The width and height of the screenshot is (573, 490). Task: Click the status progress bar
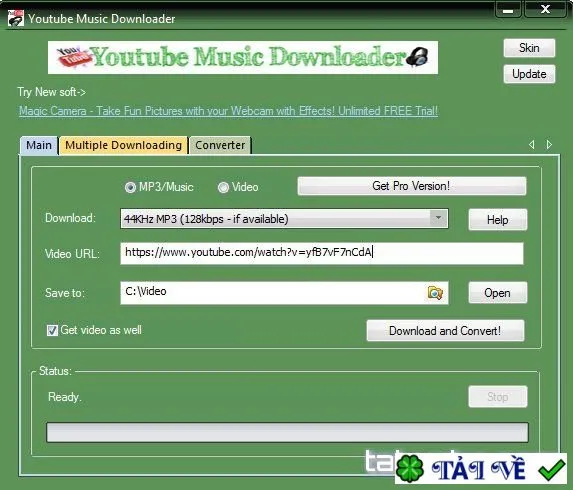tap(287, 432)
